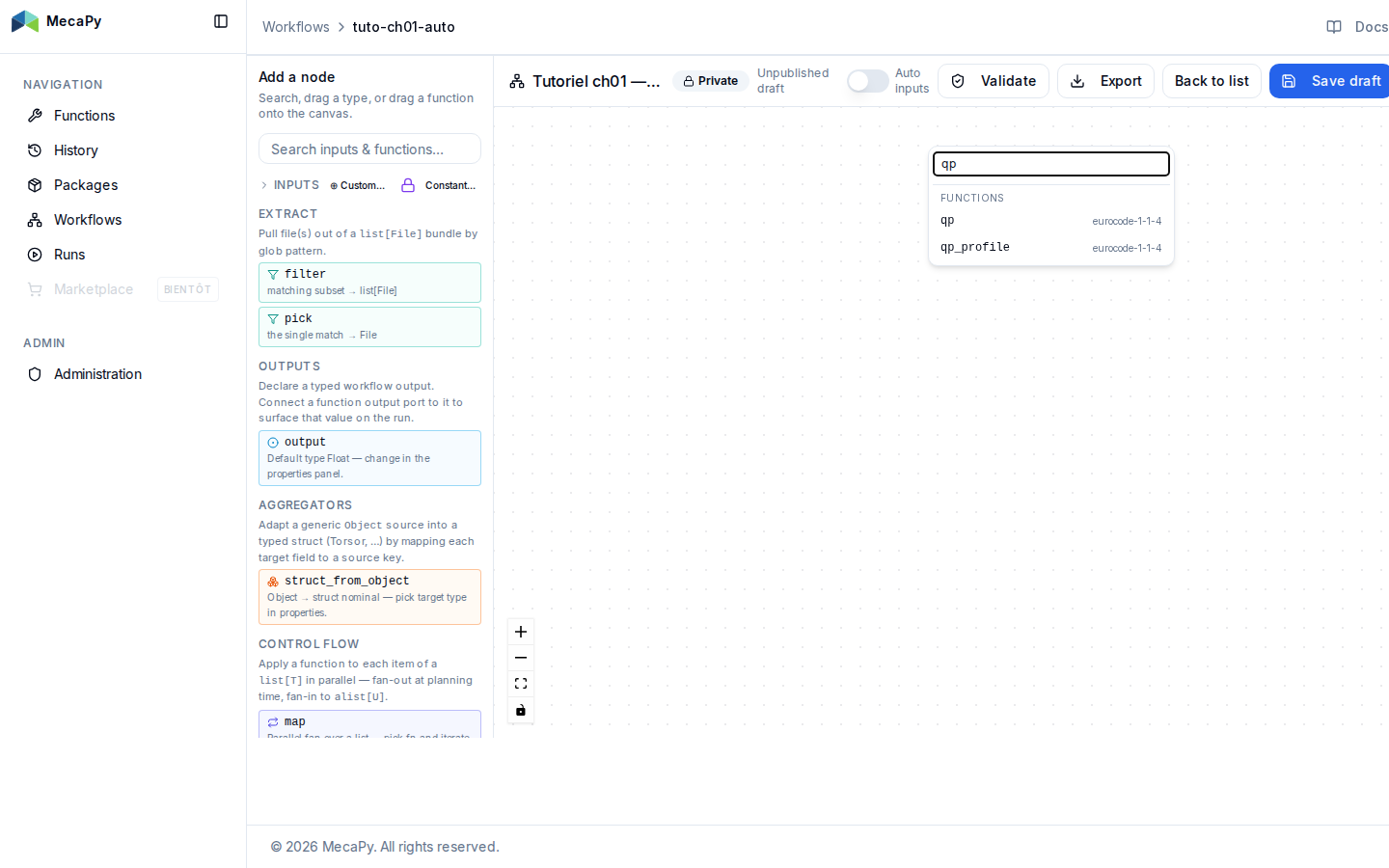Click the funnel icon on the pick node
The image size is (1389, 868).
pos(273,319)
